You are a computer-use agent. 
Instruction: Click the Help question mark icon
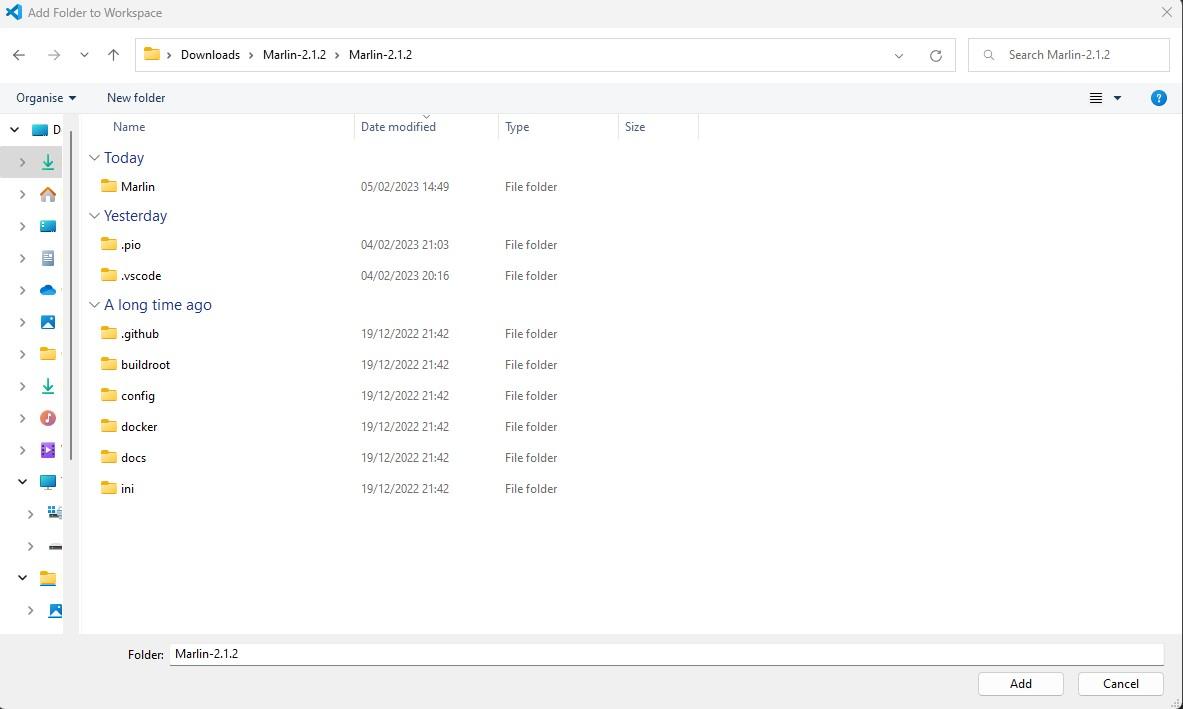coord(1158,97)
